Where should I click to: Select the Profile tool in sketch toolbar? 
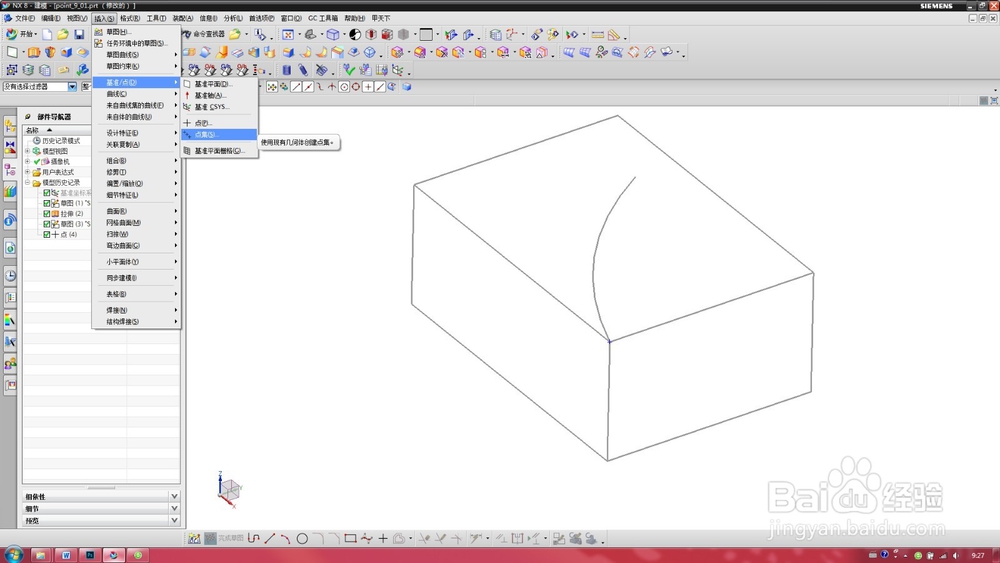254,539
